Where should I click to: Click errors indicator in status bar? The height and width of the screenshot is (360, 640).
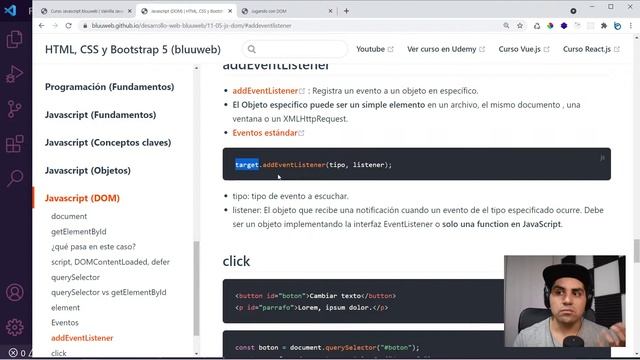coord(18,353)
